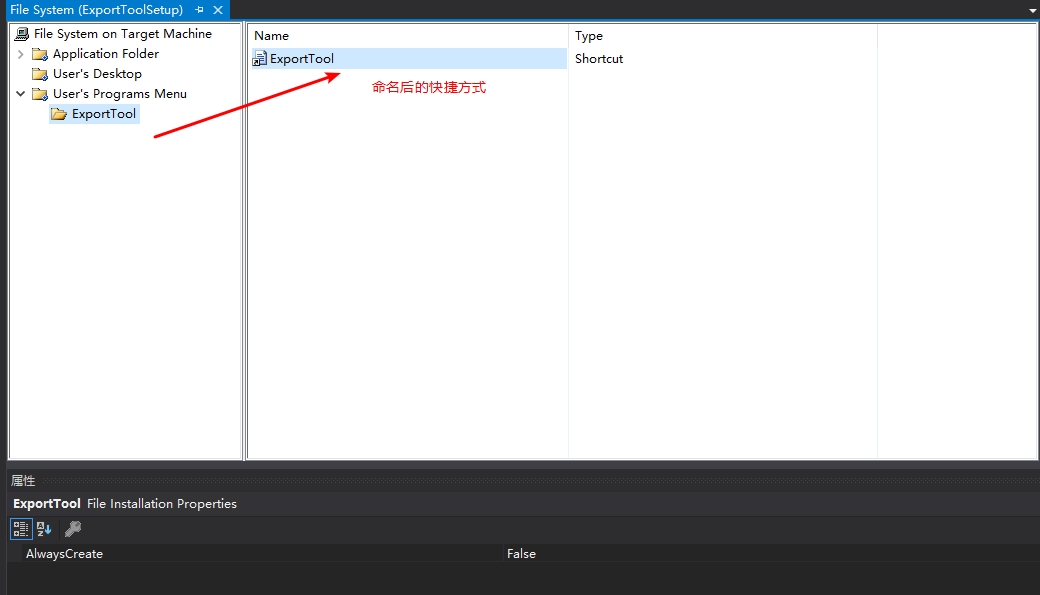Sort properties alphabetically with A-Z icon

pos(44,529)
